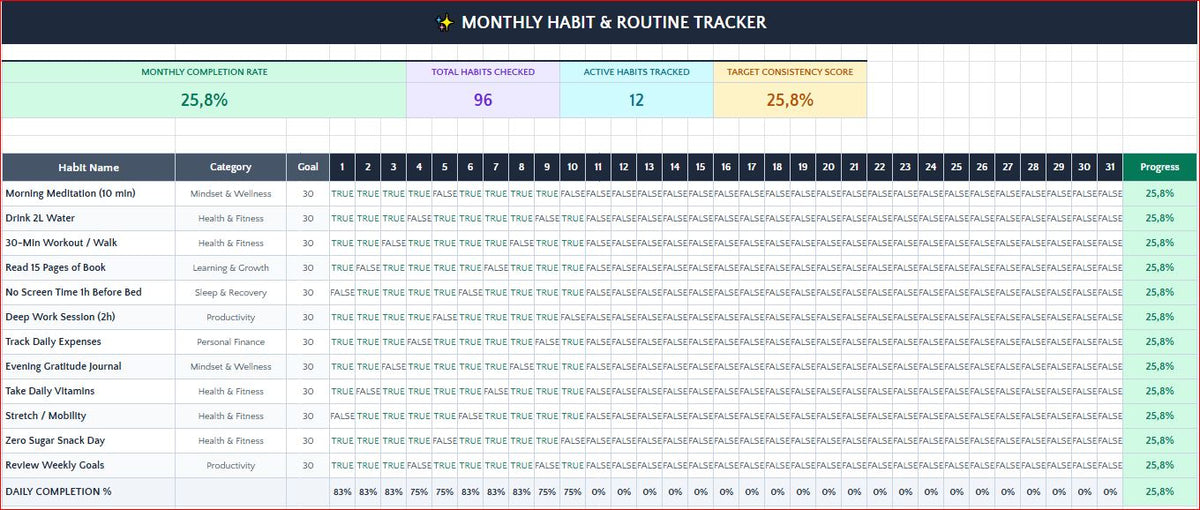Click the Learning & Growth category cell

pos(231,268)
